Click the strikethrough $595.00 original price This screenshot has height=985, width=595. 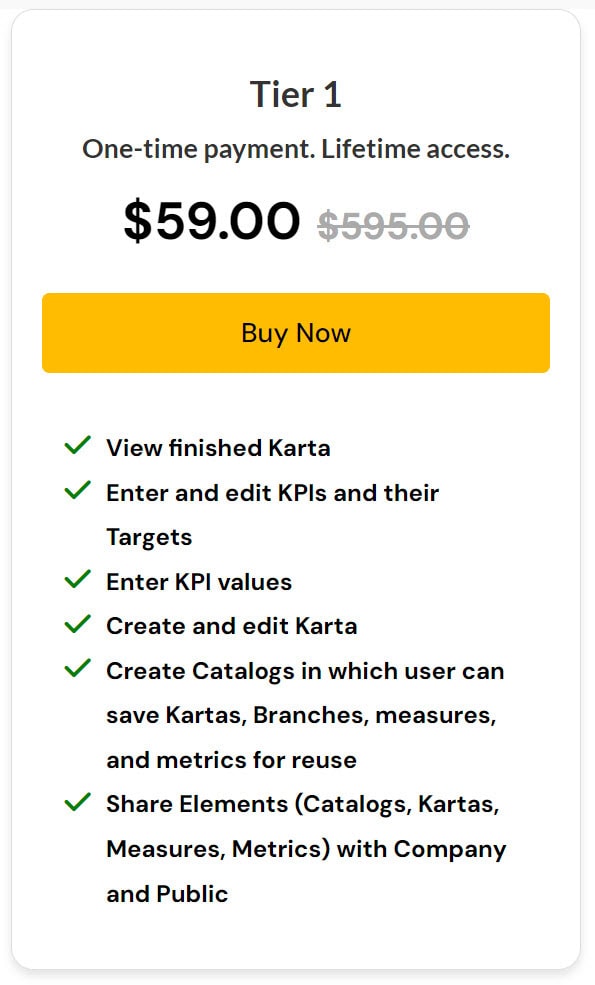tap(394, 226)
